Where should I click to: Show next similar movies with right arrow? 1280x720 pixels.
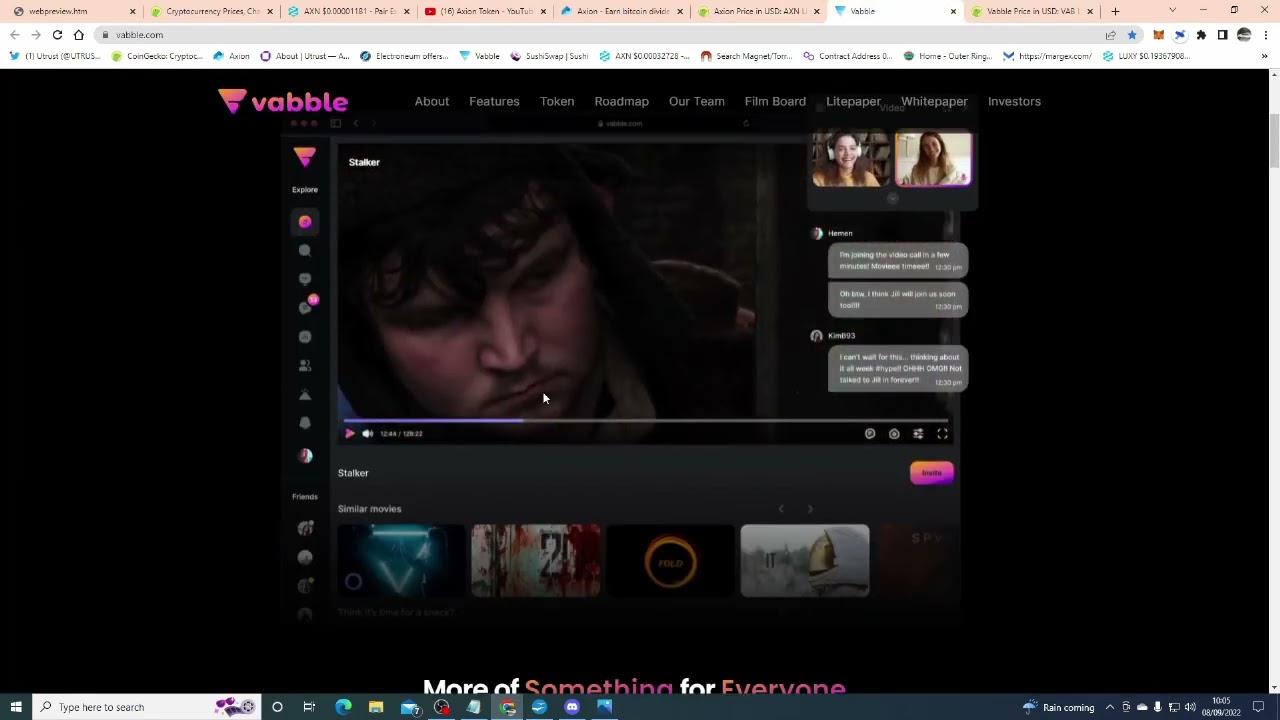(810, 509)
